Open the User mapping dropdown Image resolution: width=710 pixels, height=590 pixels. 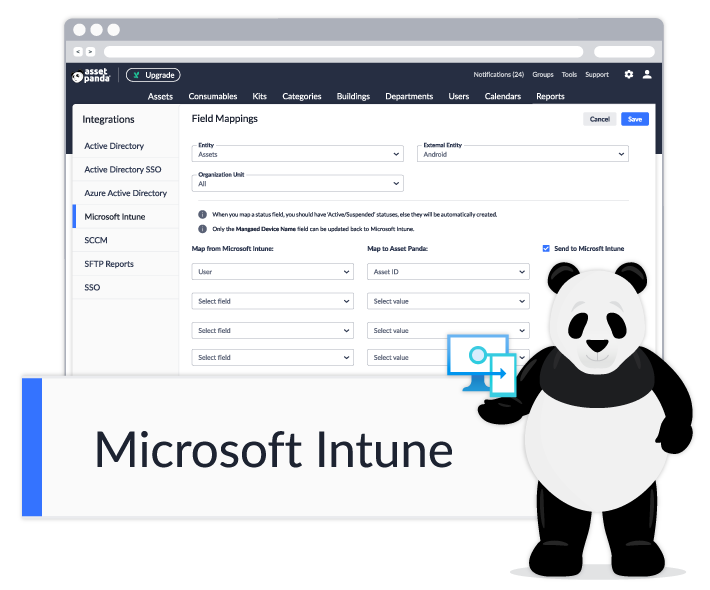[273, 272]
